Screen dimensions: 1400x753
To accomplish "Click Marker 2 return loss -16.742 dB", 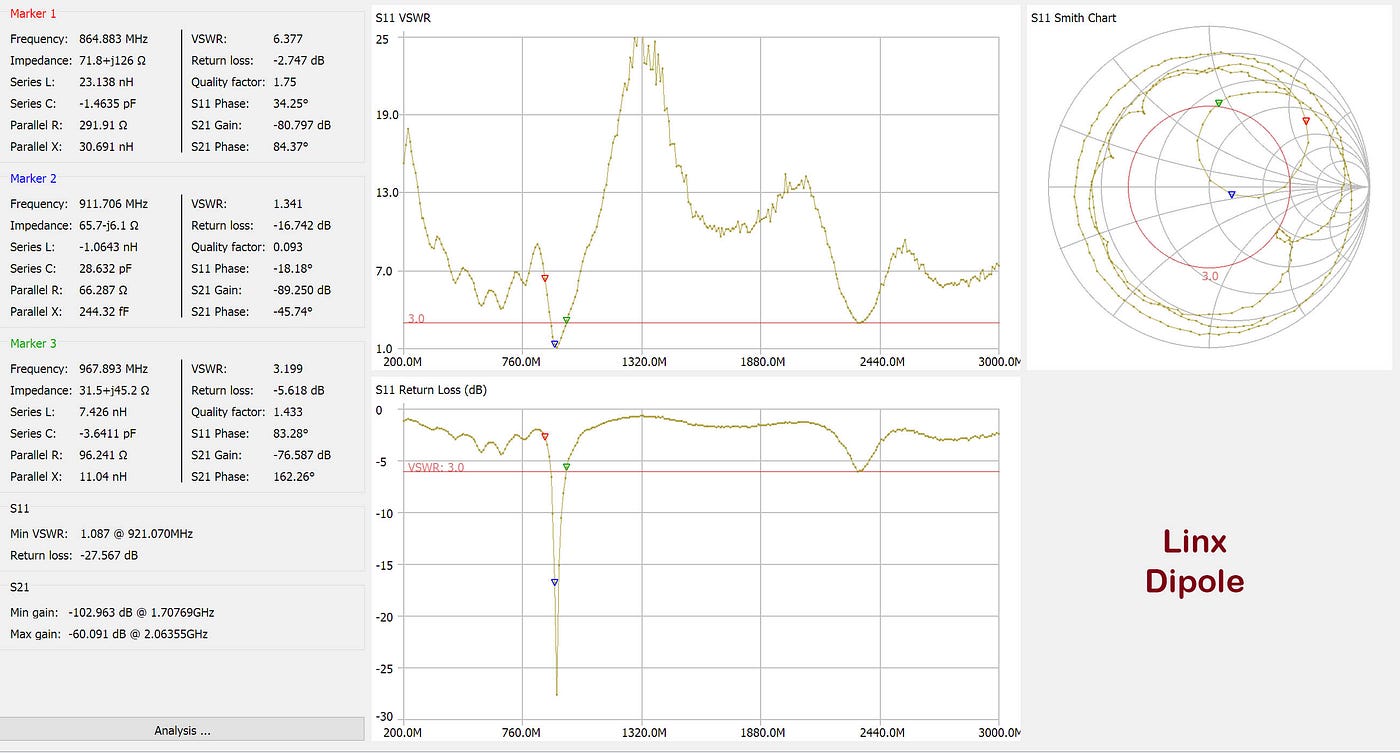I will coord(302,225).
